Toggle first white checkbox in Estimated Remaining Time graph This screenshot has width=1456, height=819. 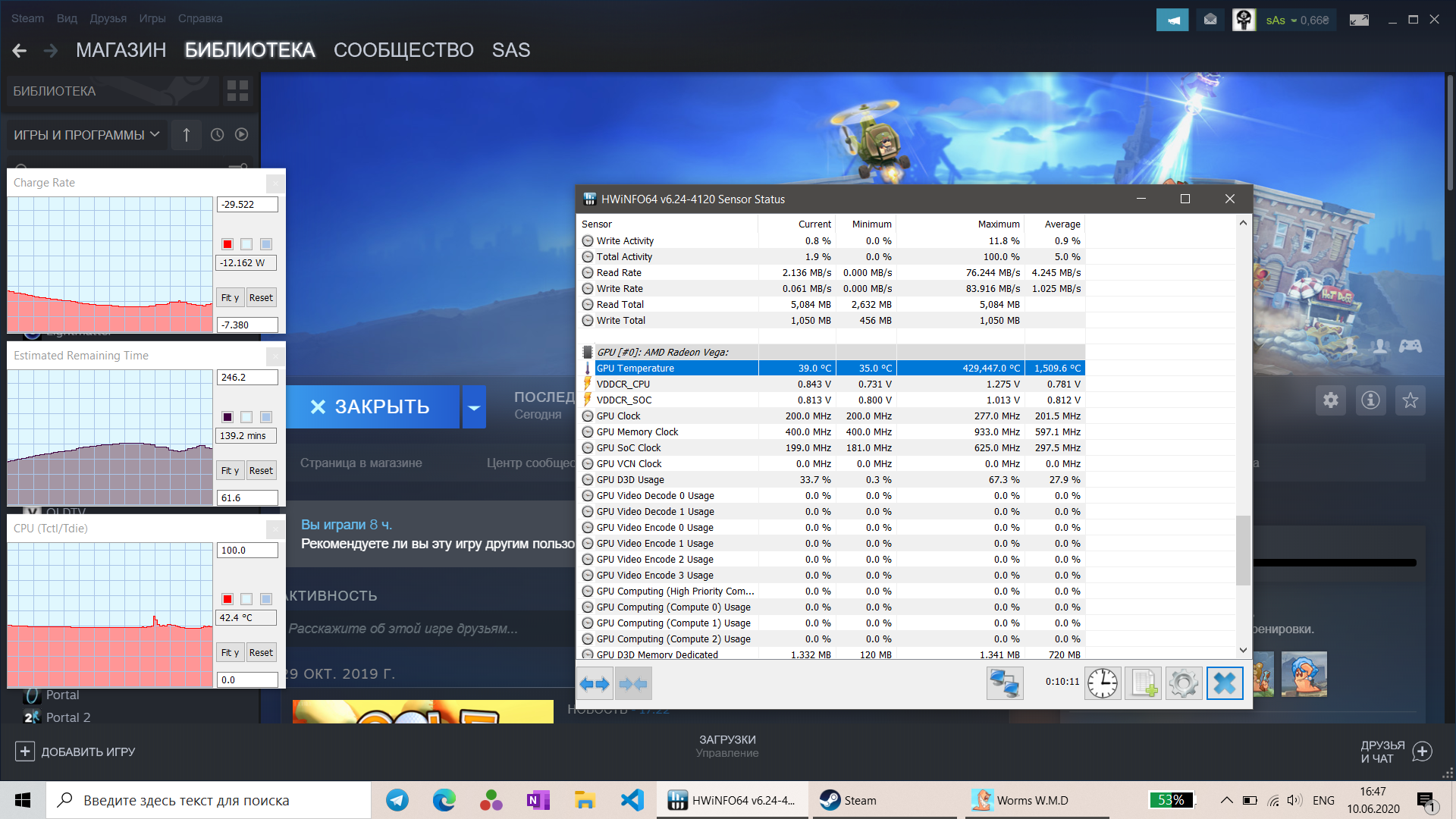coord(246,417)
